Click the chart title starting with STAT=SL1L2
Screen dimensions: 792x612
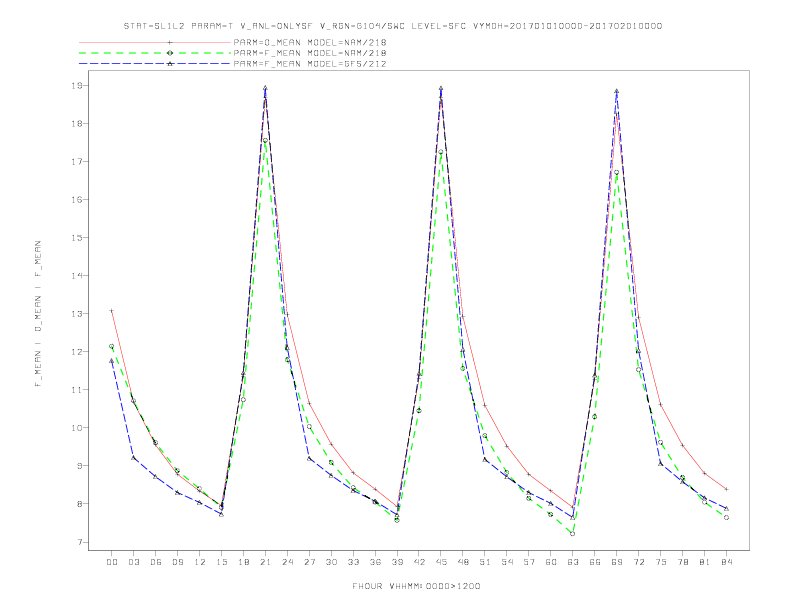393,26
